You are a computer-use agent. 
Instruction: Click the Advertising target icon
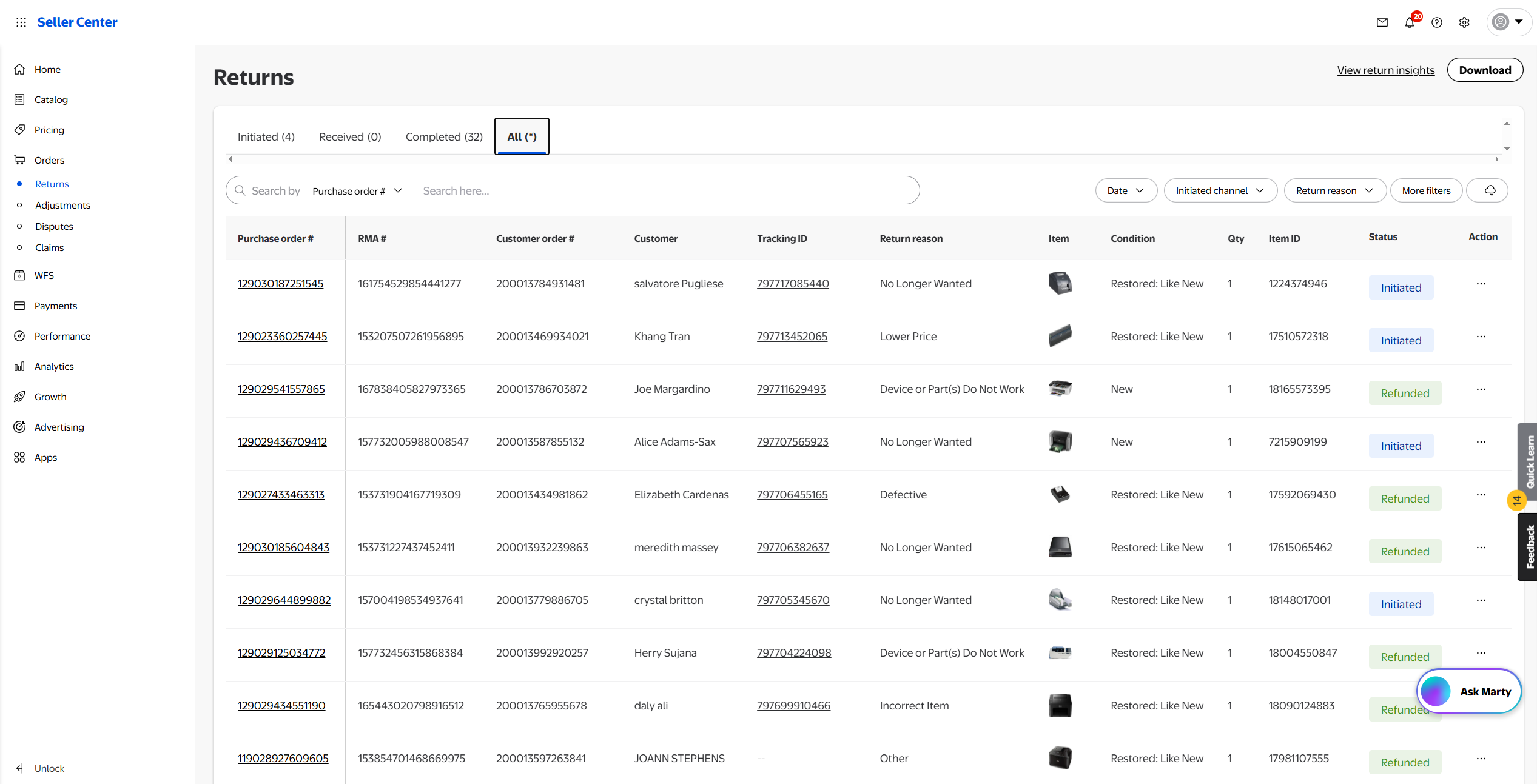coord(19,427)
